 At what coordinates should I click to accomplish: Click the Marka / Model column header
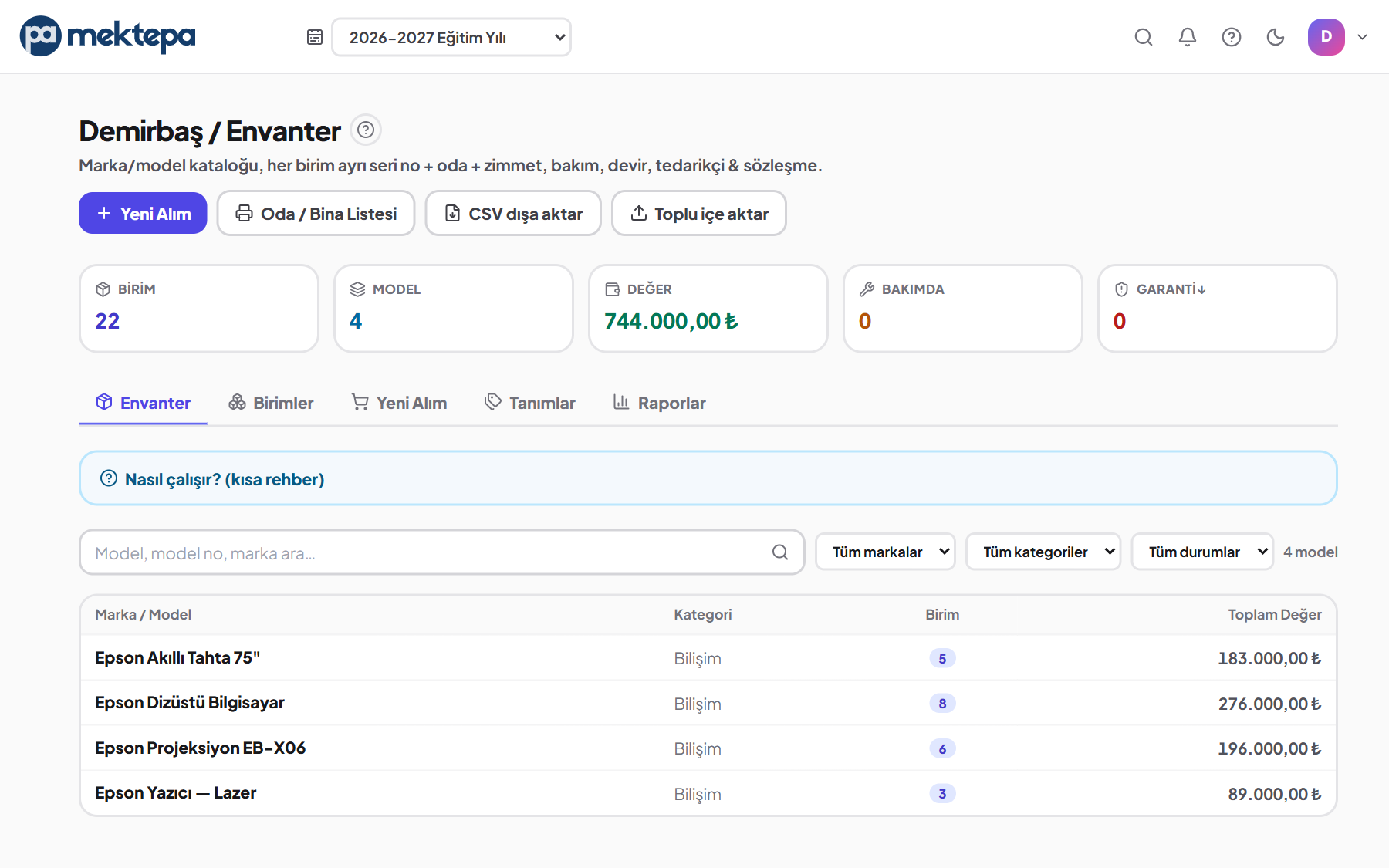pyautogui.click(x=143, y=615)
